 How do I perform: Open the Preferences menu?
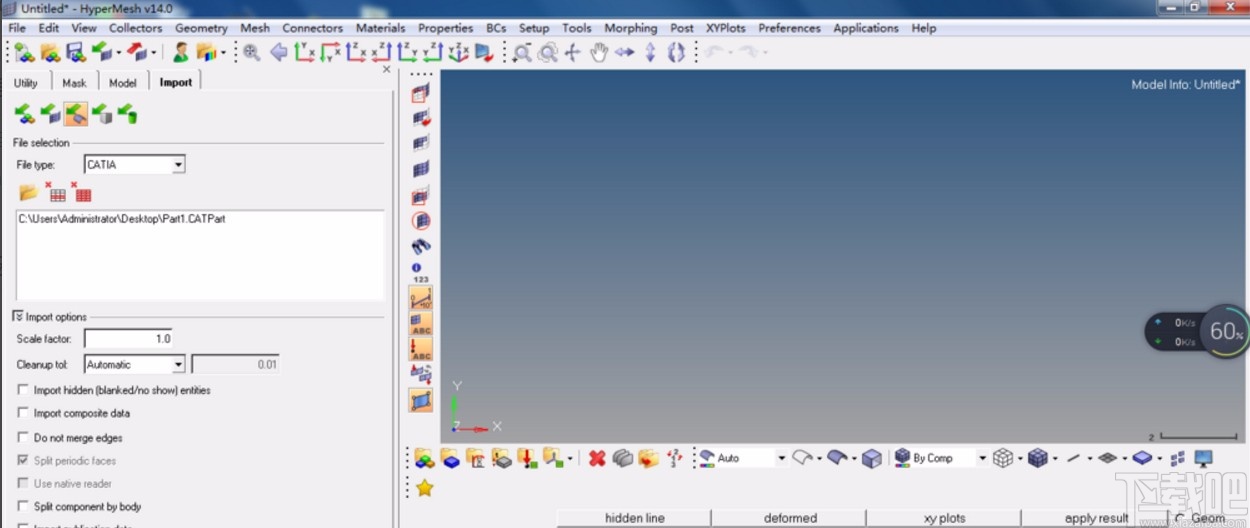tap(789, 28)
